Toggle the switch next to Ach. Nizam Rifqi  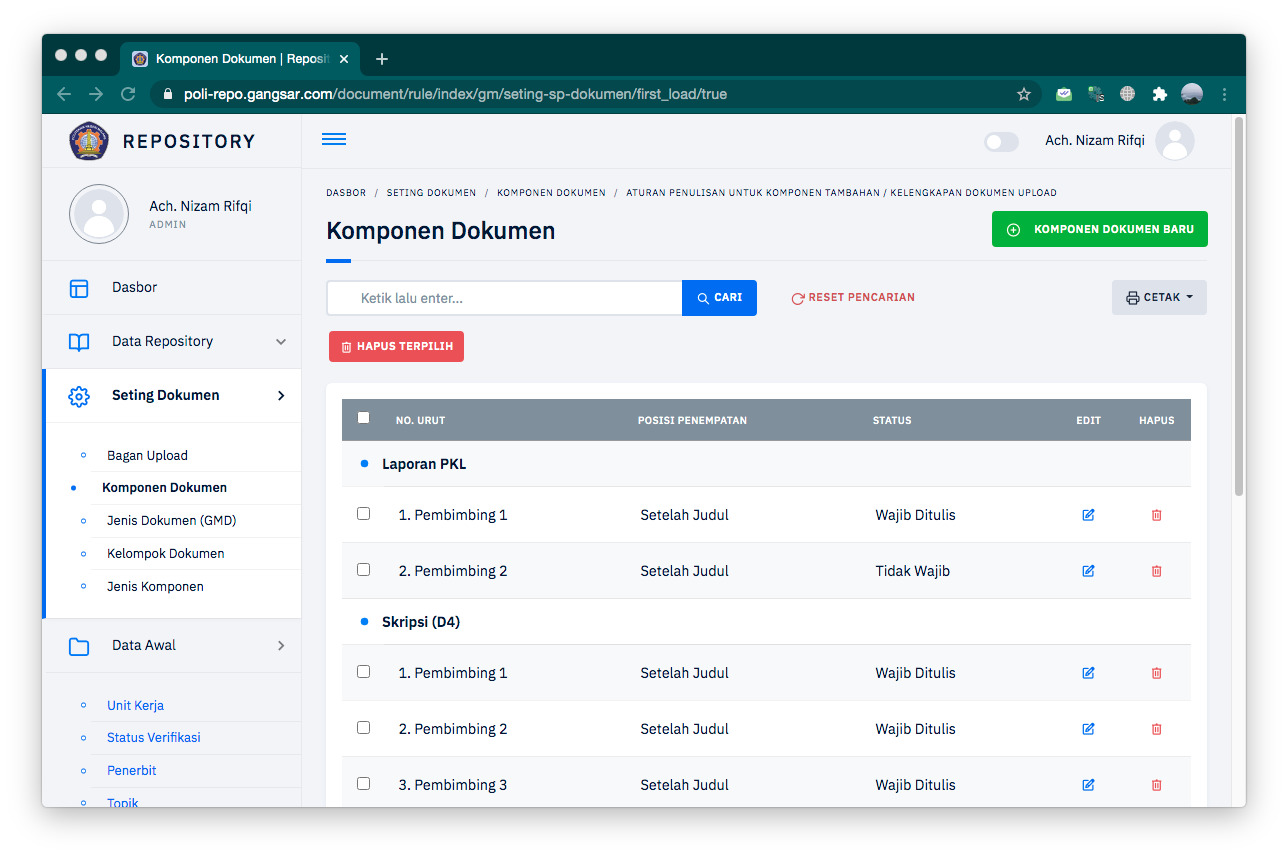1001,142
